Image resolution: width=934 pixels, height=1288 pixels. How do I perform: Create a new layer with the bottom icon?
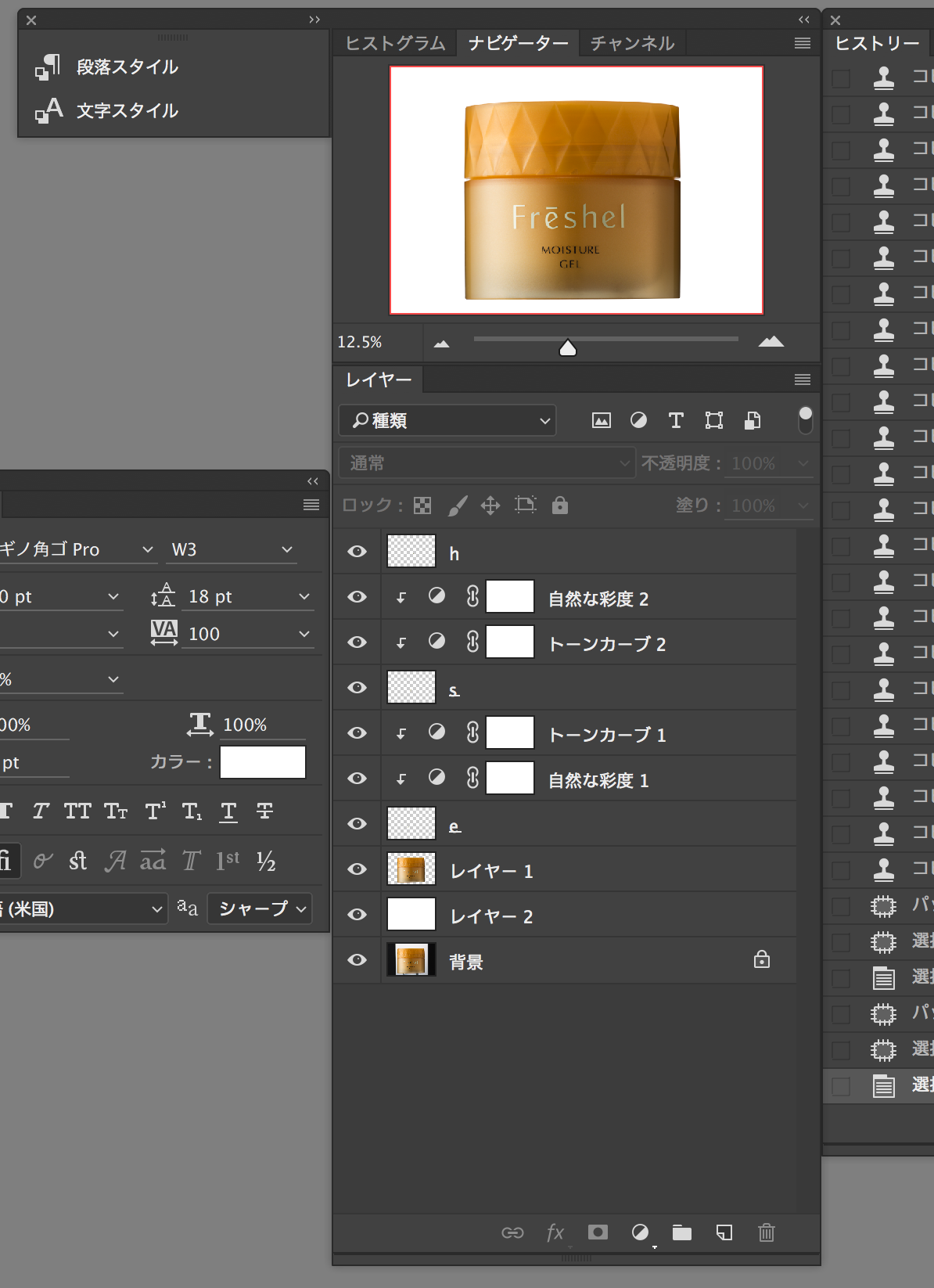[x=724, y=1233]
